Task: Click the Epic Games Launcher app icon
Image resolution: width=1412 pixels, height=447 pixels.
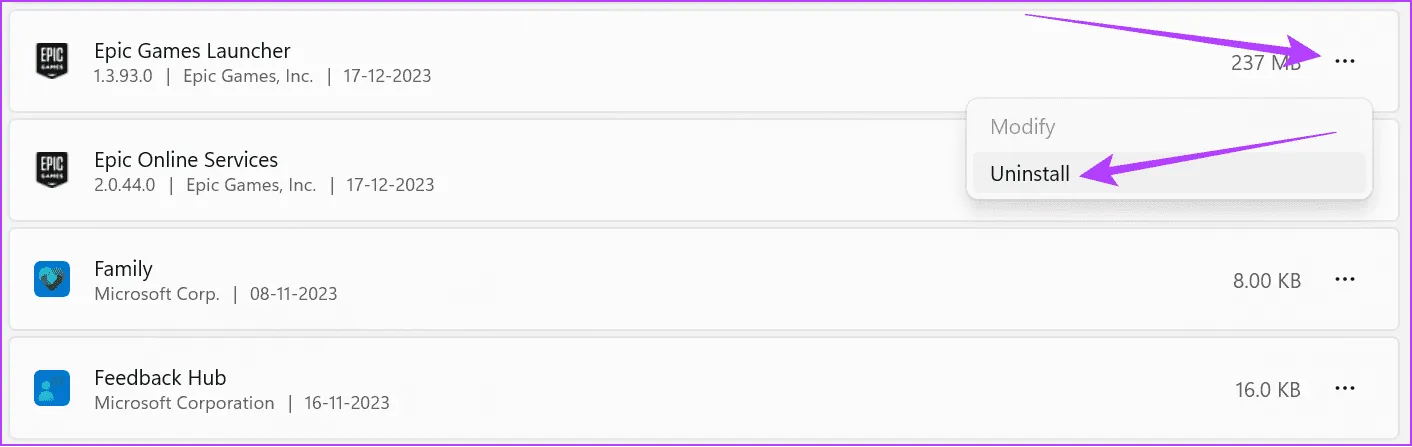Action: [x=50, y=61]
